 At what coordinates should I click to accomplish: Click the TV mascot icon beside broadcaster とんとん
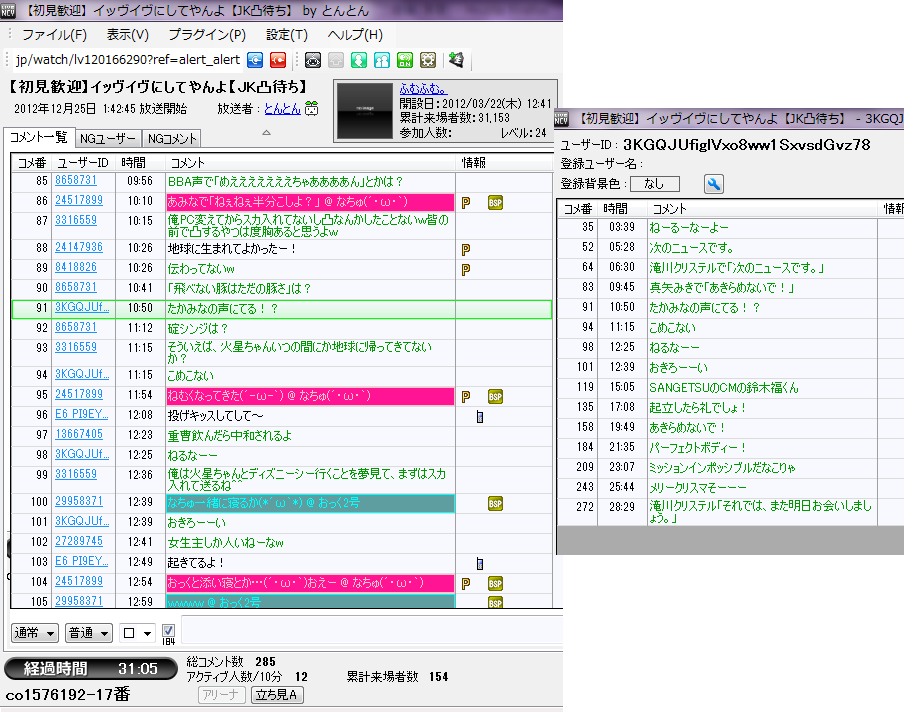click(311, 108)
